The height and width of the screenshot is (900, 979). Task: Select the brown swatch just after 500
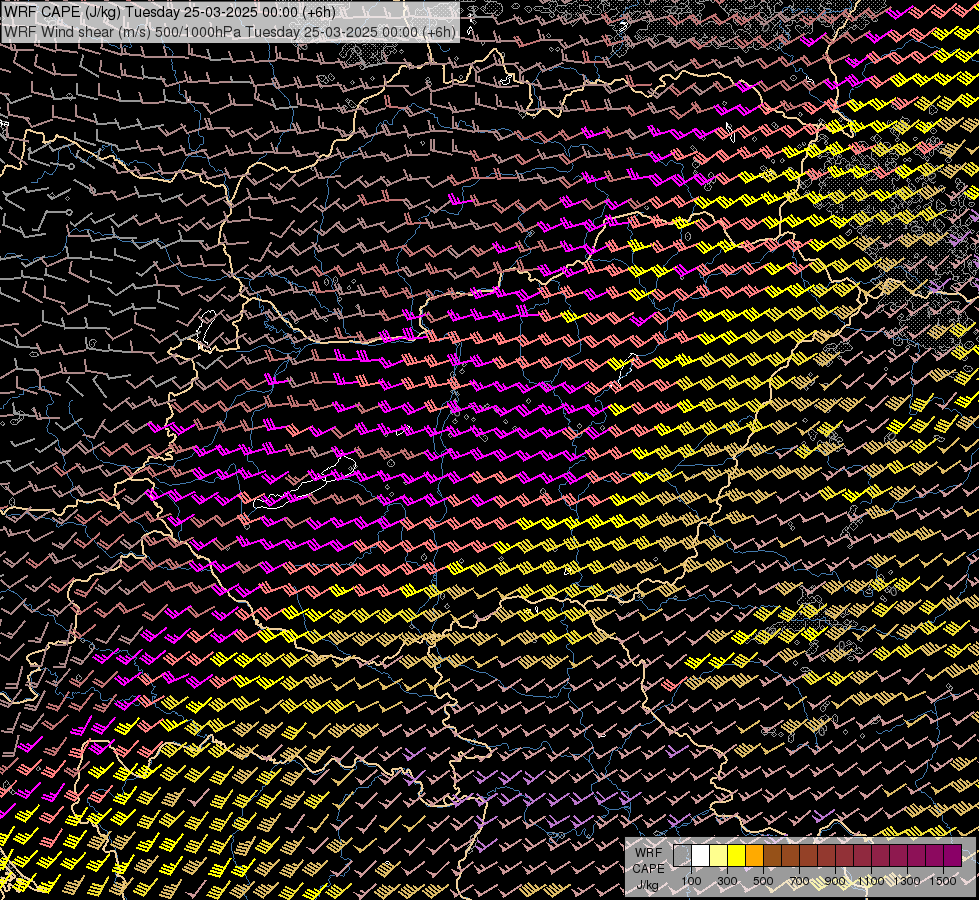tap(772, 856)
